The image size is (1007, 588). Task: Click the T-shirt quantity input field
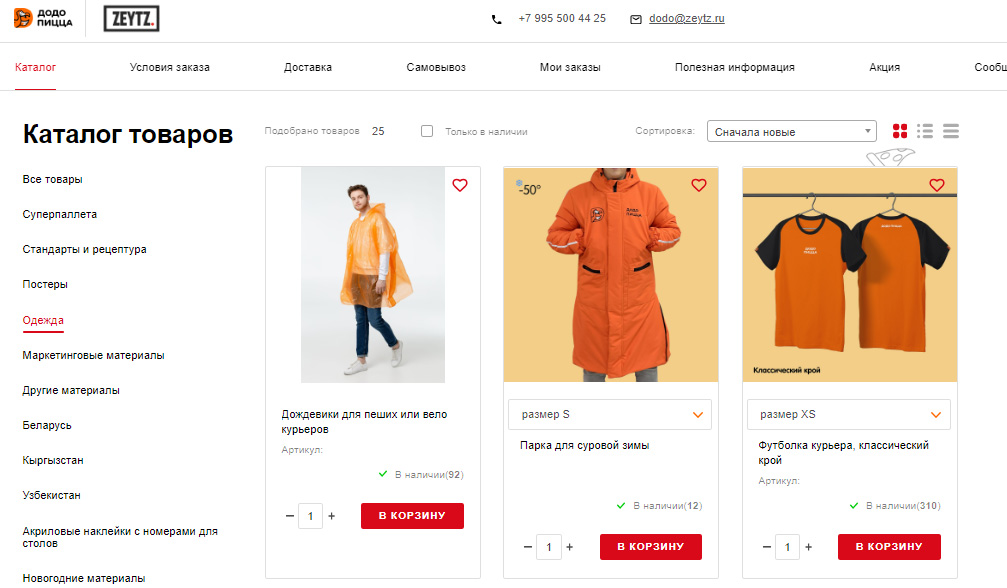coord(787,547)
